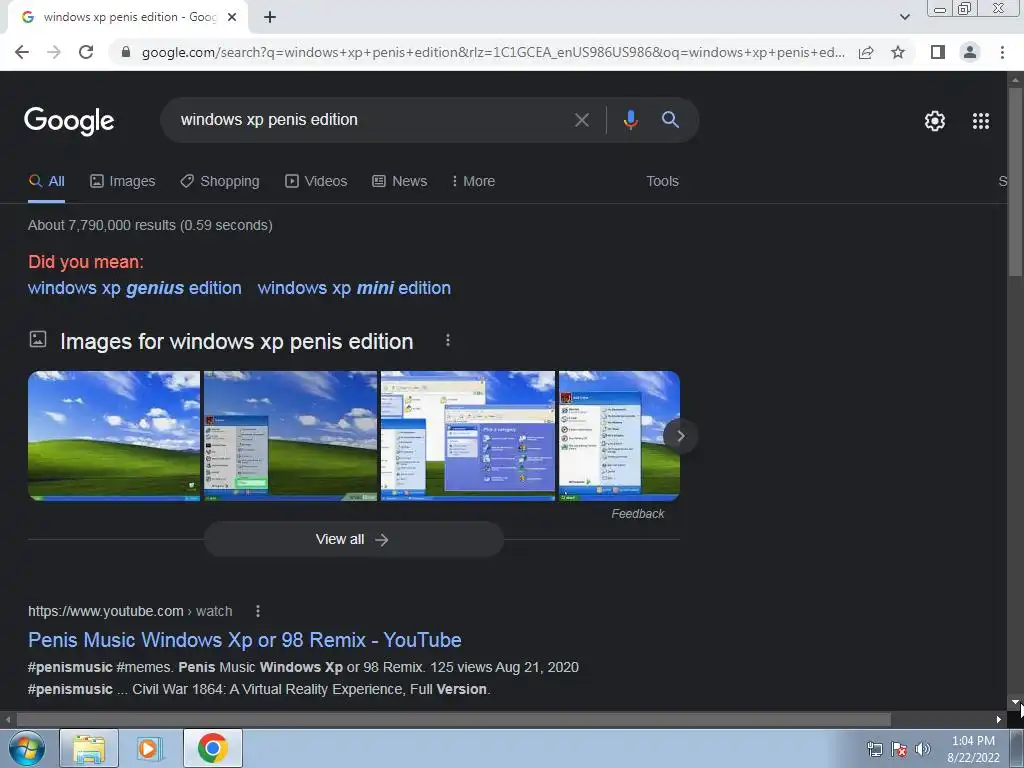Click the View all images button

point(353,539)
